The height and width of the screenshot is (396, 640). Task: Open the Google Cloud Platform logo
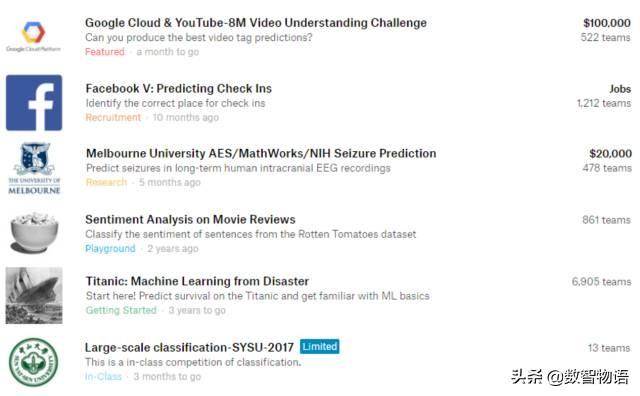click(x=33, y=36)
